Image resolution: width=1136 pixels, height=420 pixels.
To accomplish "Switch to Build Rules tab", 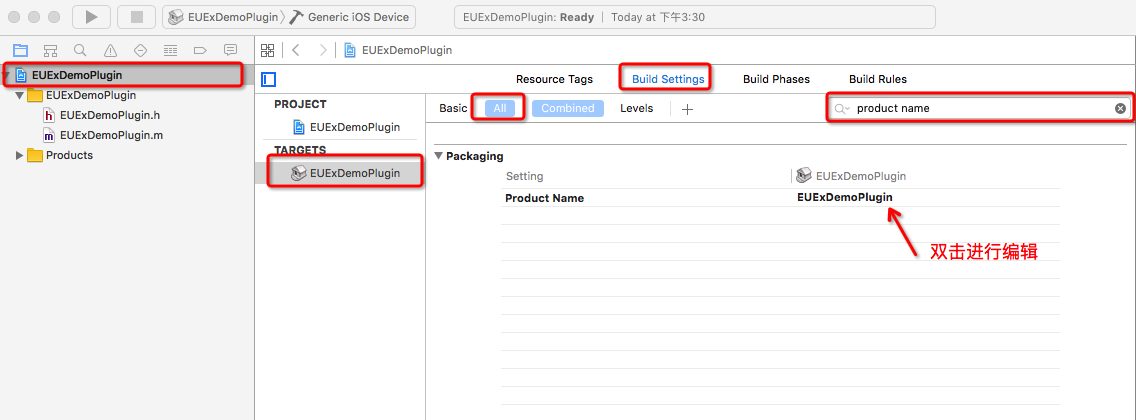I will (x=877, y=80).
